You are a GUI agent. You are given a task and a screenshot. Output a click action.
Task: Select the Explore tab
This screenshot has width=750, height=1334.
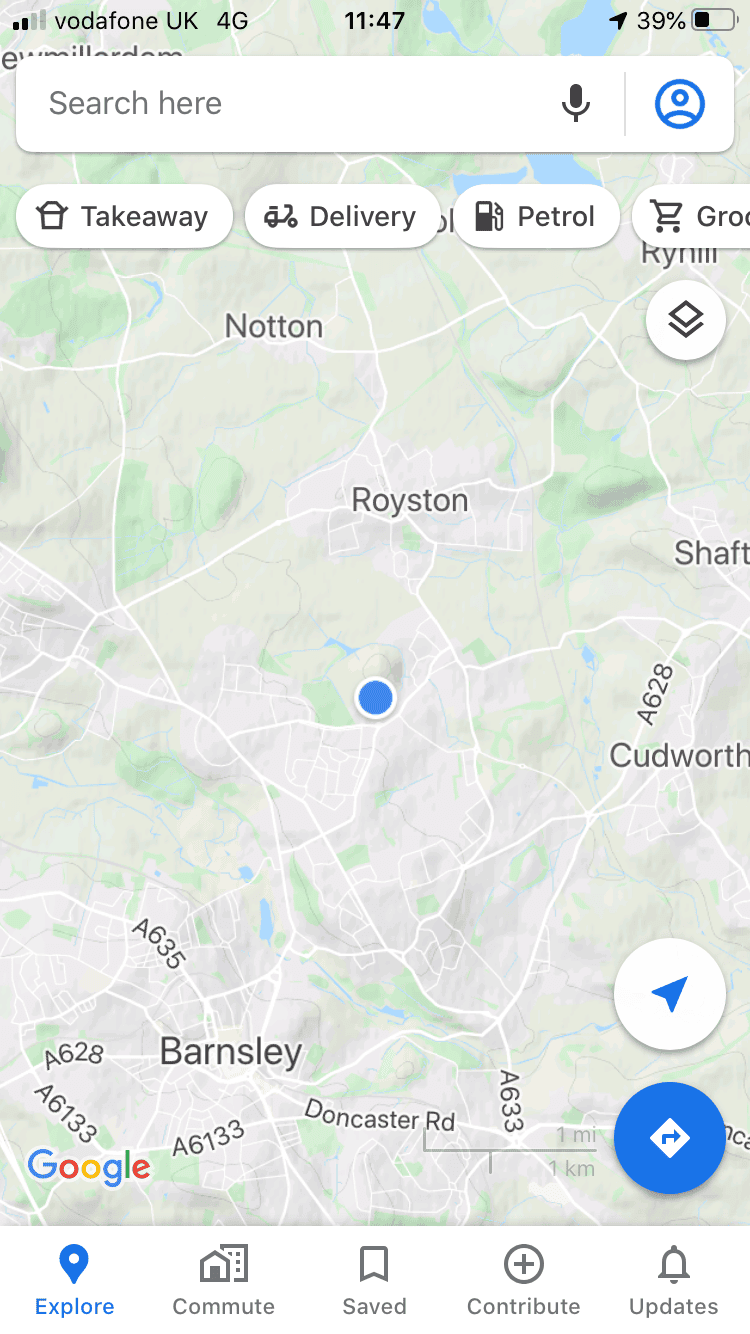point(75,1280)
